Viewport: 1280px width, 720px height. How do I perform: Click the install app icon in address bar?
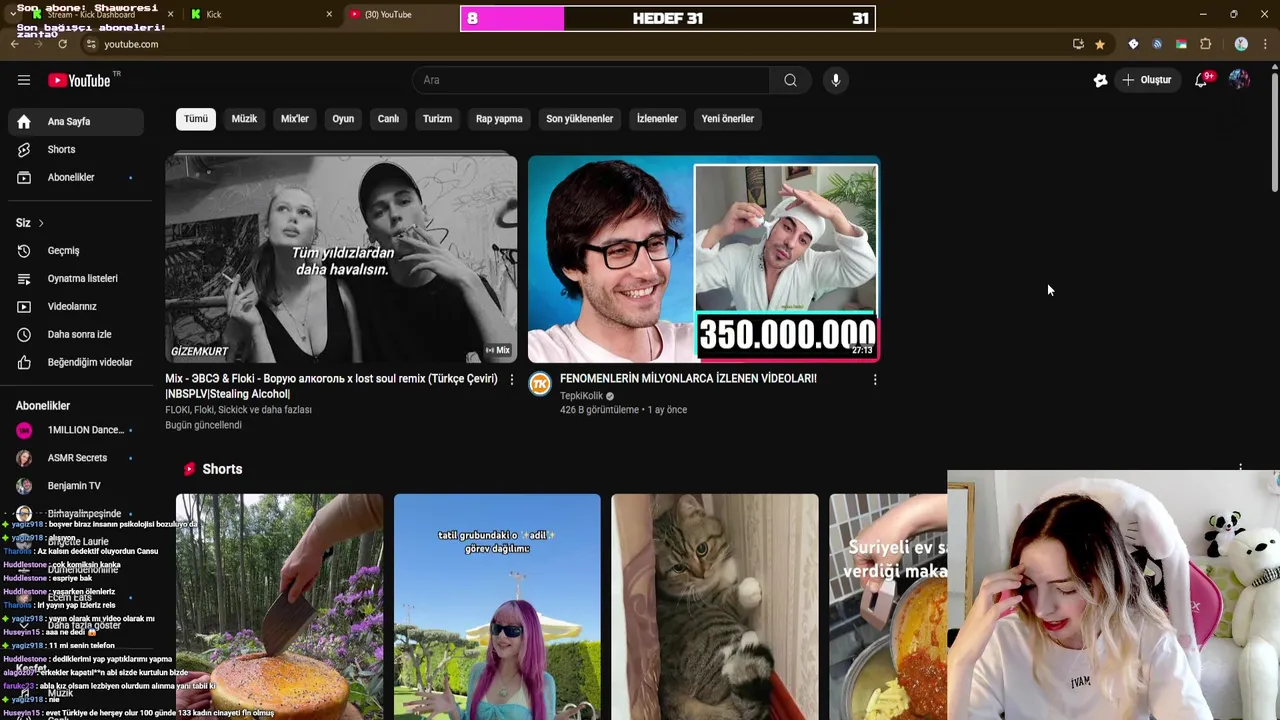1078,44
